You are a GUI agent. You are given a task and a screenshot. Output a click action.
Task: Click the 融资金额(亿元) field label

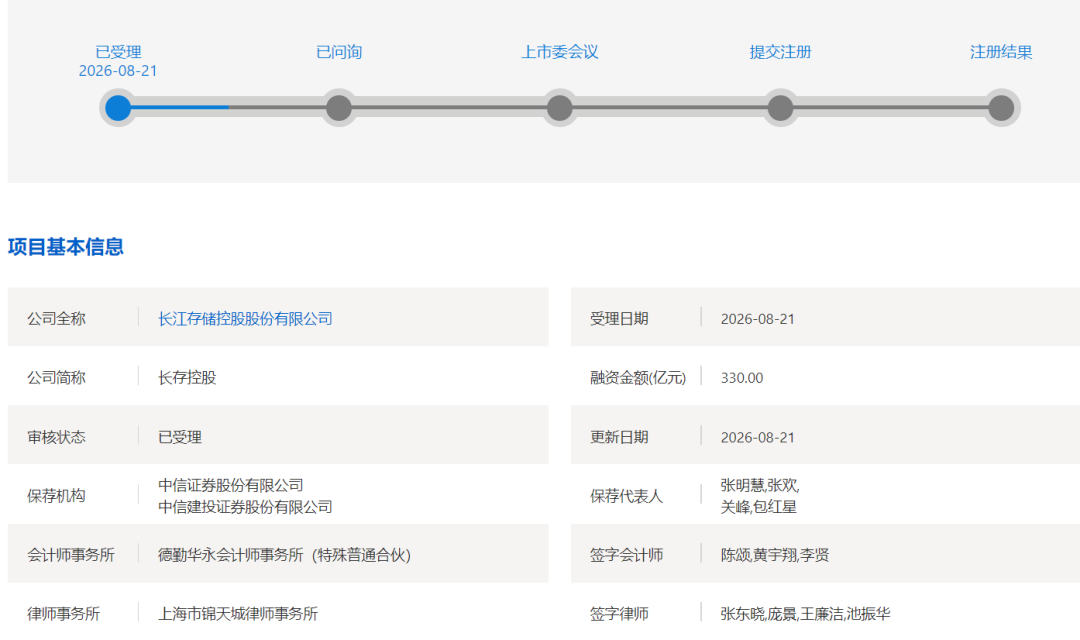click(638, 378)
